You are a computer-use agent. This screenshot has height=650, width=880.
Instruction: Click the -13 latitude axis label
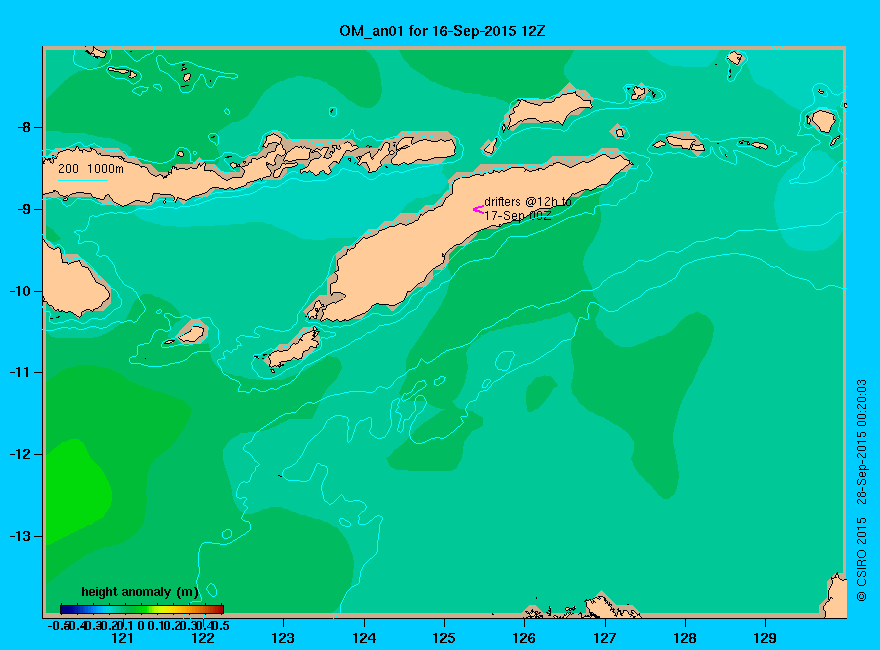click(20, 536)
